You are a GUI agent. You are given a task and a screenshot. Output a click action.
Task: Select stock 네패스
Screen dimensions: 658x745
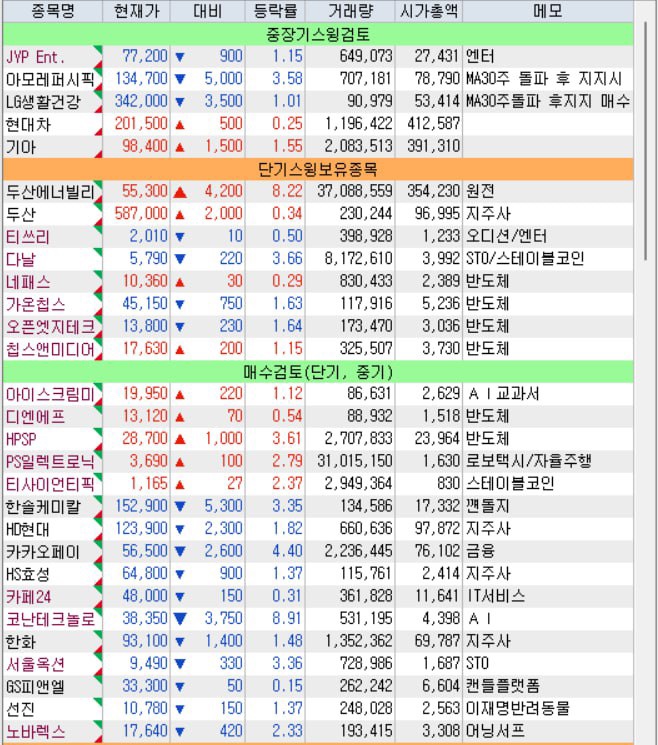52,282
